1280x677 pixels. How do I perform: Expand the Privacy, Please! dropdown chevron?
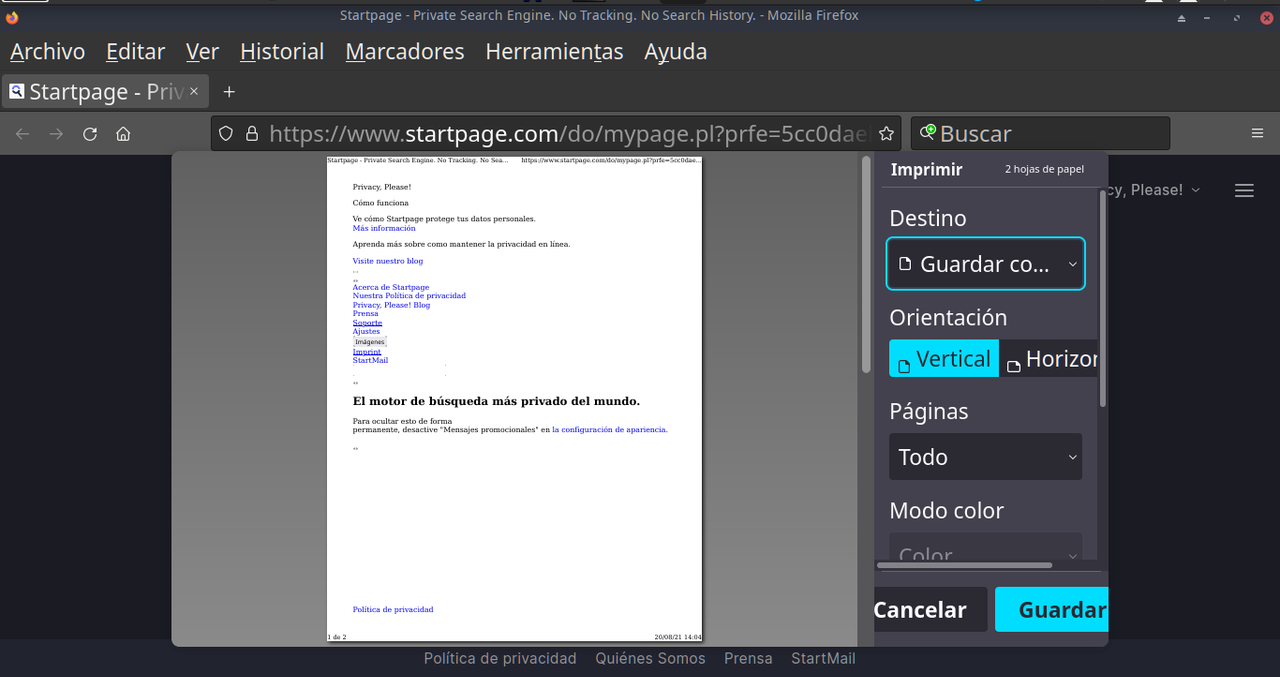click(x=1196, y=190)
